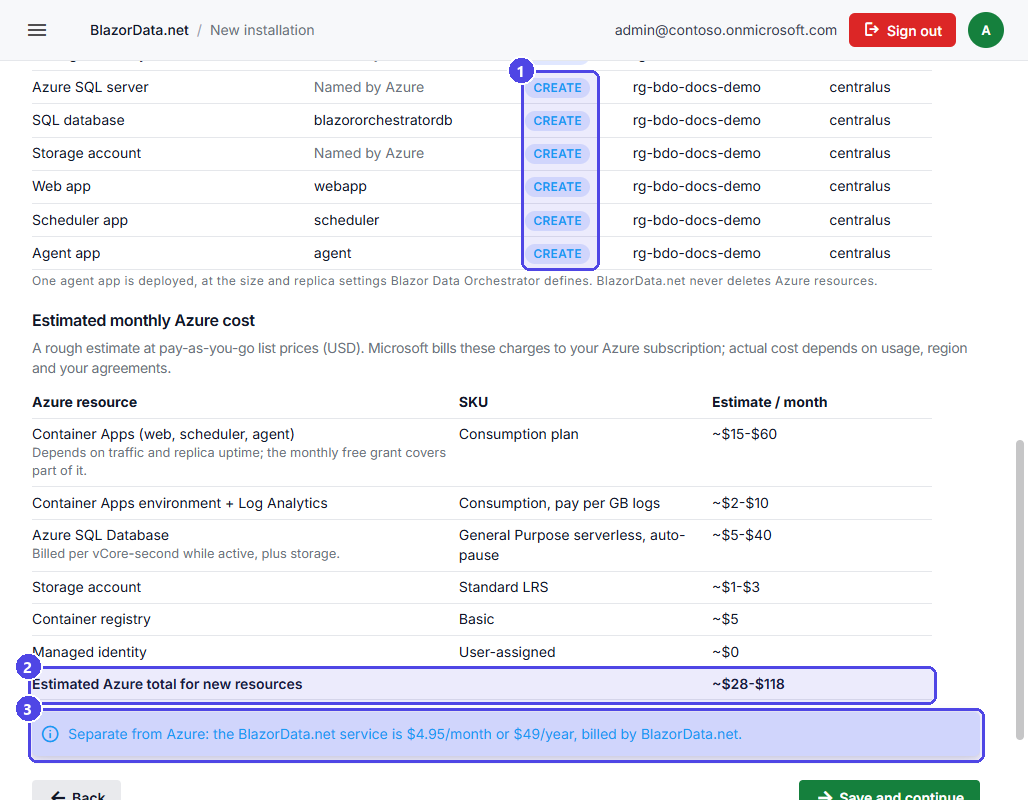
Task: Click the CREATE badge for Storage account
Action: pos(557,153)
